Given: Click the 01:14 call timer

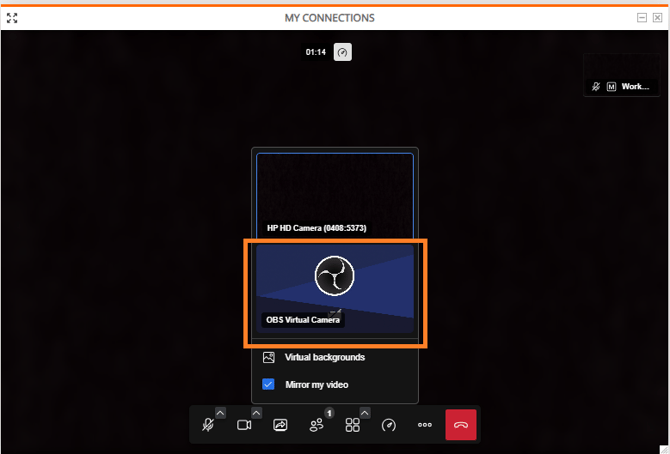Looking at the screenshot, I should 316,52.
